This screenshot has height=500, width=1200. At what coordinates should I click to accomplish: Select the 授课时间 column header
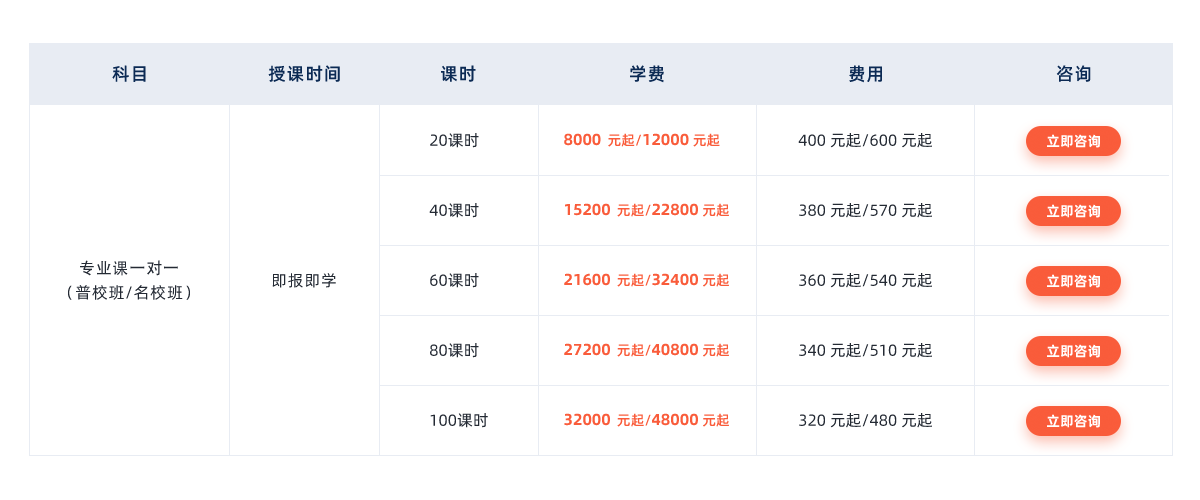[x=305, y=74]
